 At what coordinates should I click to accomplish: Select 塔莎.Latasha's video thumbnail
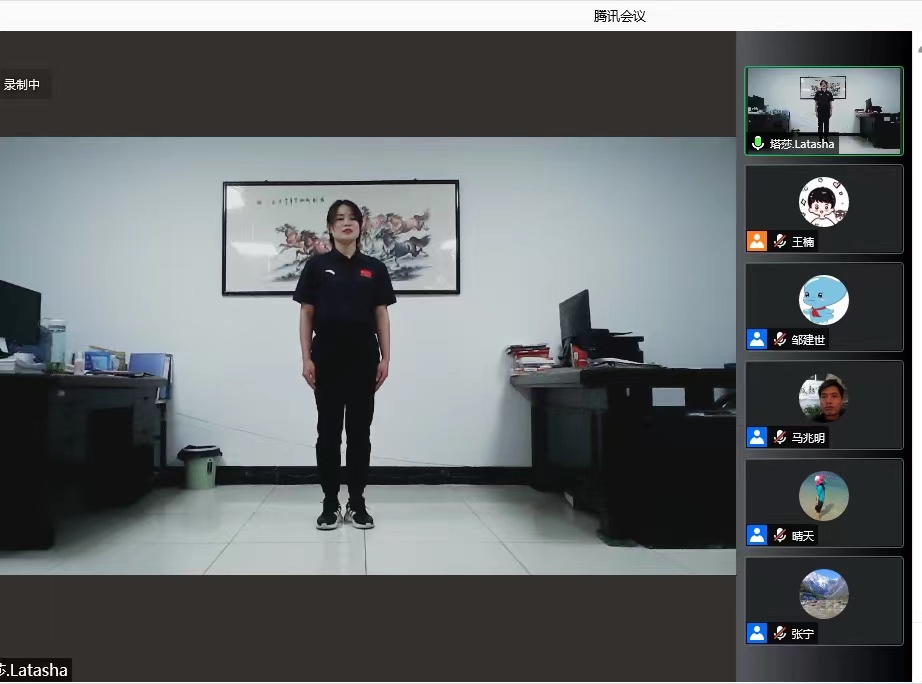[x=823, y=105]
